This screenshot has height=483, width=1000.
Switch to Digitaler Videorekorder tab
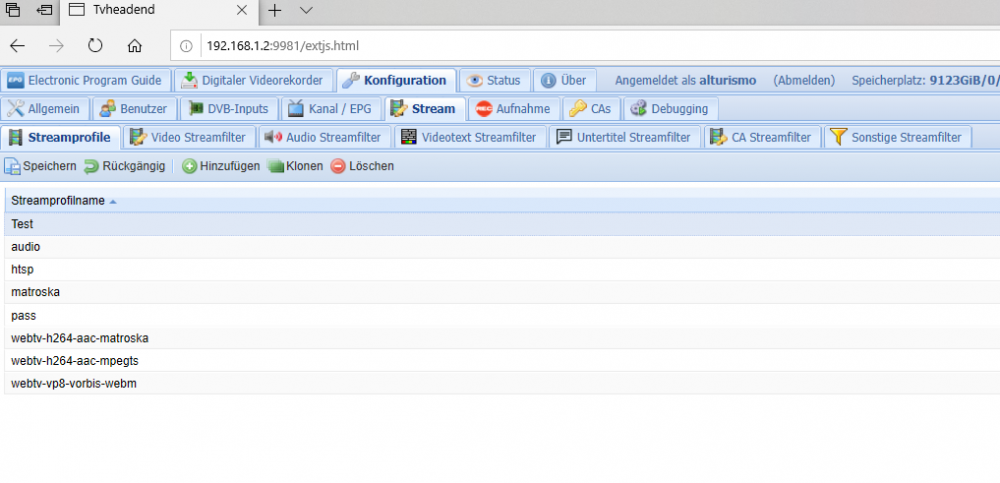254,80
